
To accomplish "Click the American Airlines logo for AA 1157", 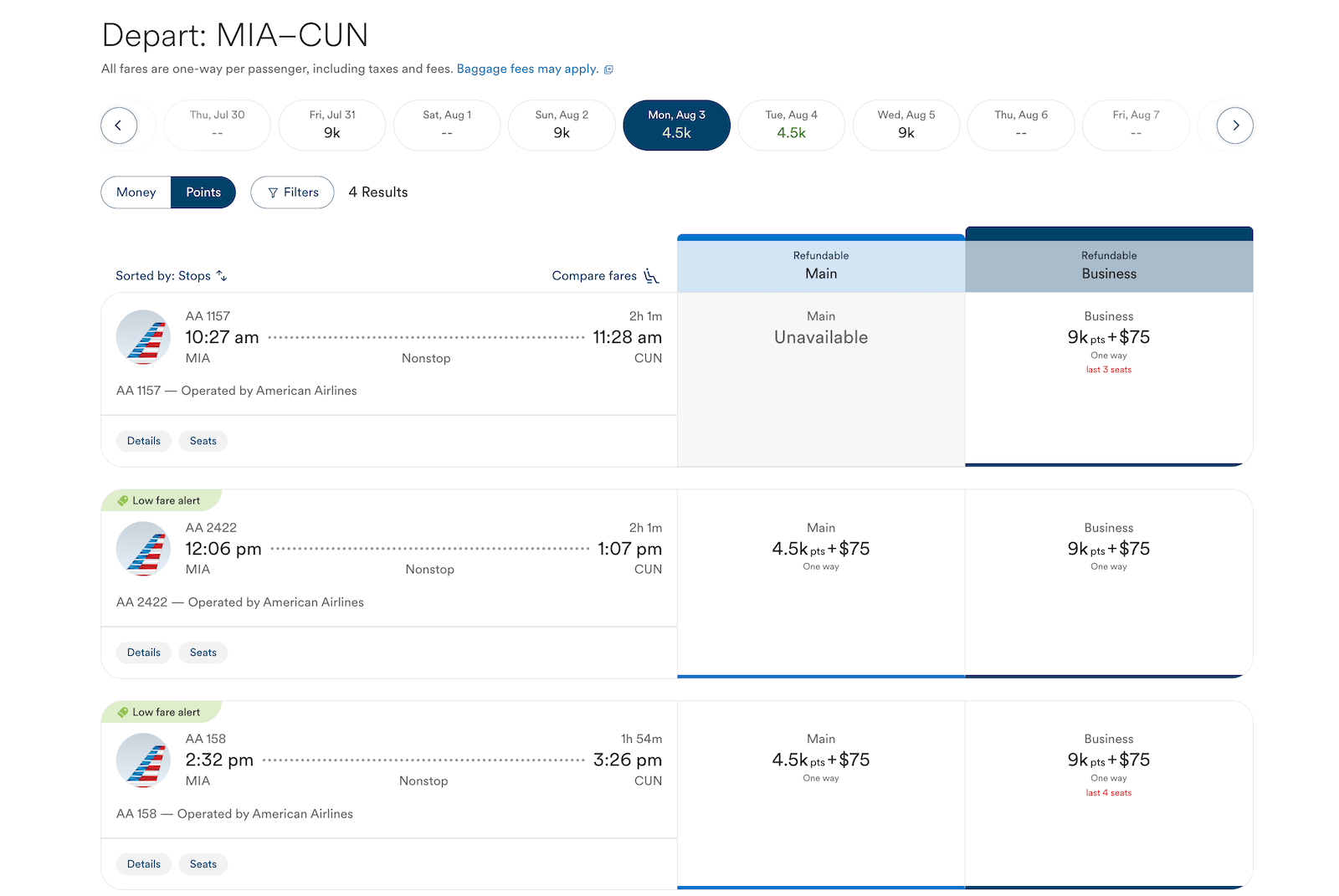I will [143, 337].
